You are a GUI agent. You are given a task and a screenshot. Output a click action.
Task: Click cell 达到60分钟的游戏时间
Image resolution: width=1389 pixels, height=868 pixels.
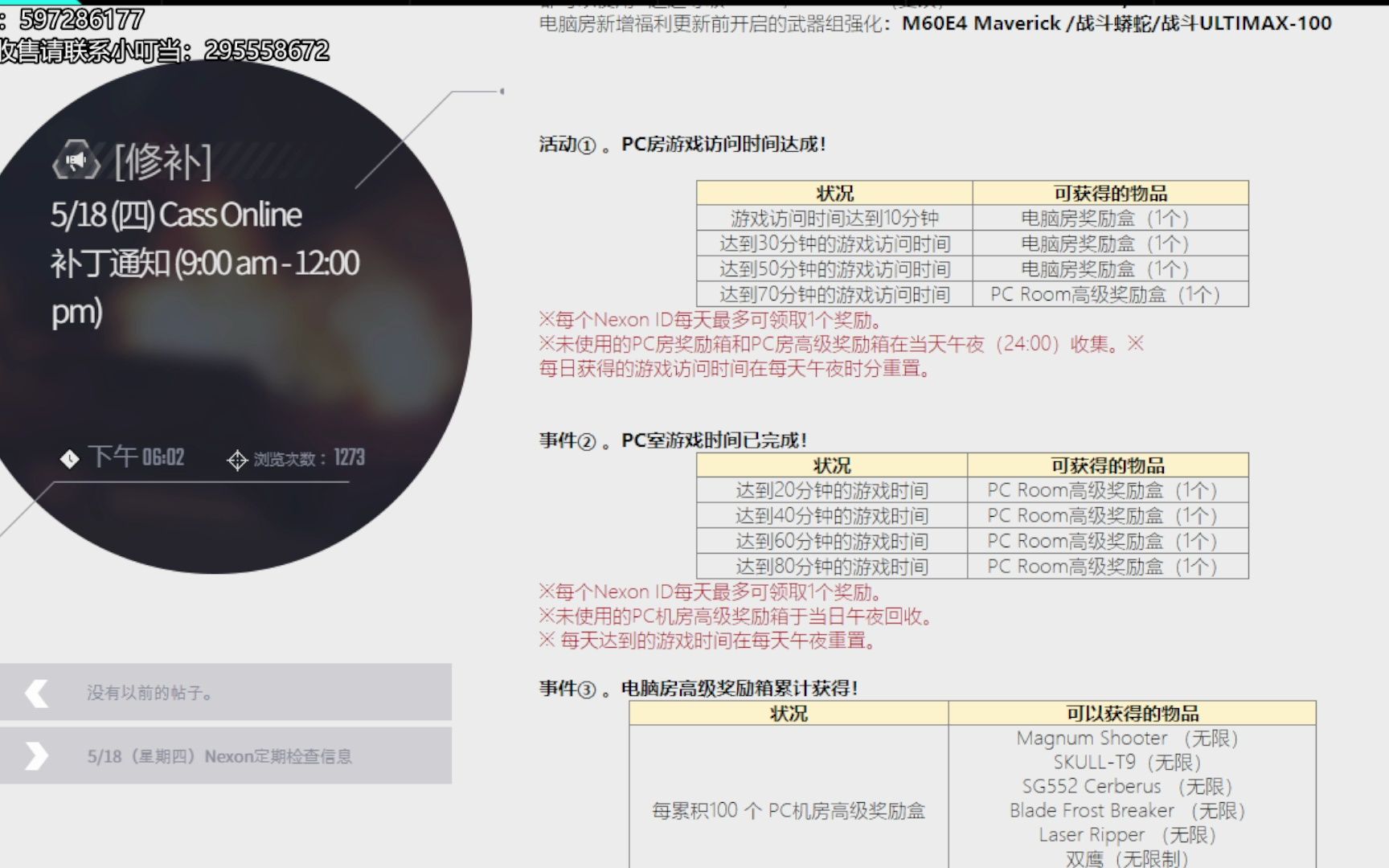pyautogui.click(x=832, y=541)
